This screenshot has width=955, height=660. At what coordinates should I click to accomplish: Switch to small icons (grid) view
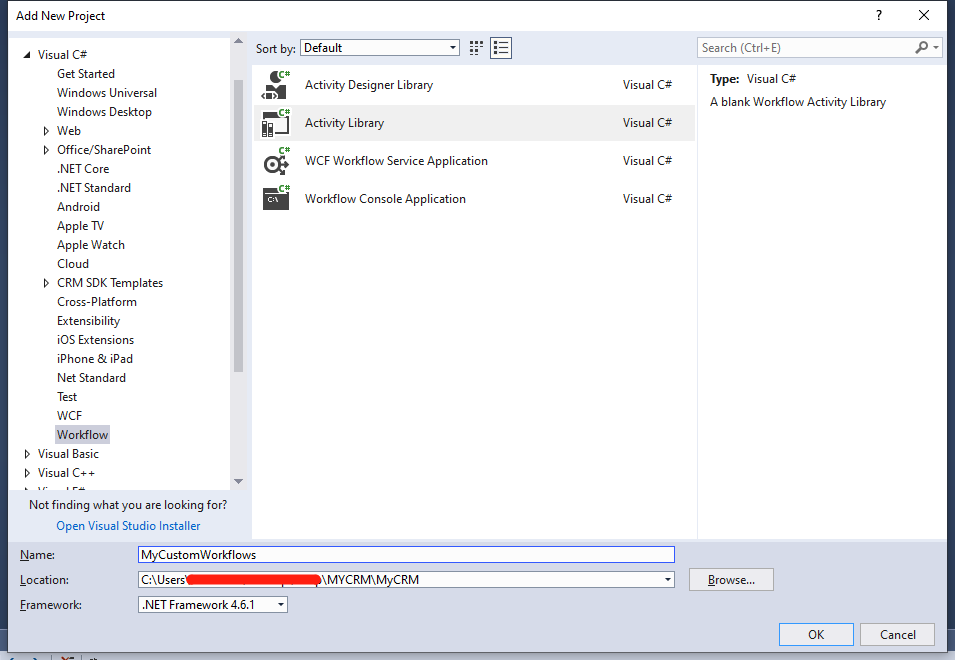476,48
